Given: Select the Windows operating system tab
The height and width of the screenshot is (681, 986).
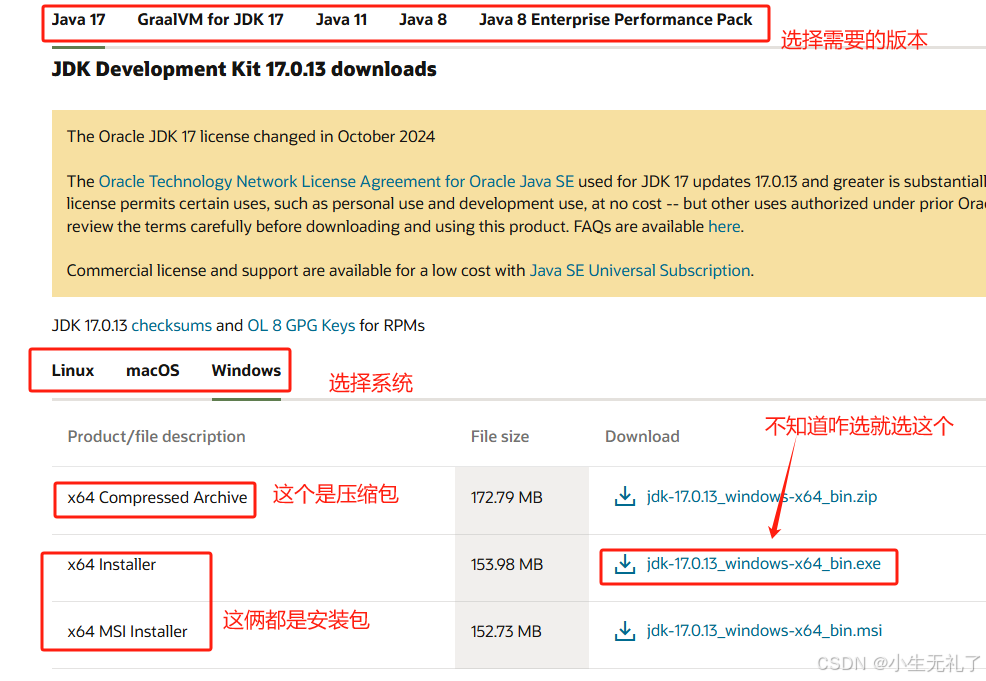Looking at the screenshot, I should point(245,370).
